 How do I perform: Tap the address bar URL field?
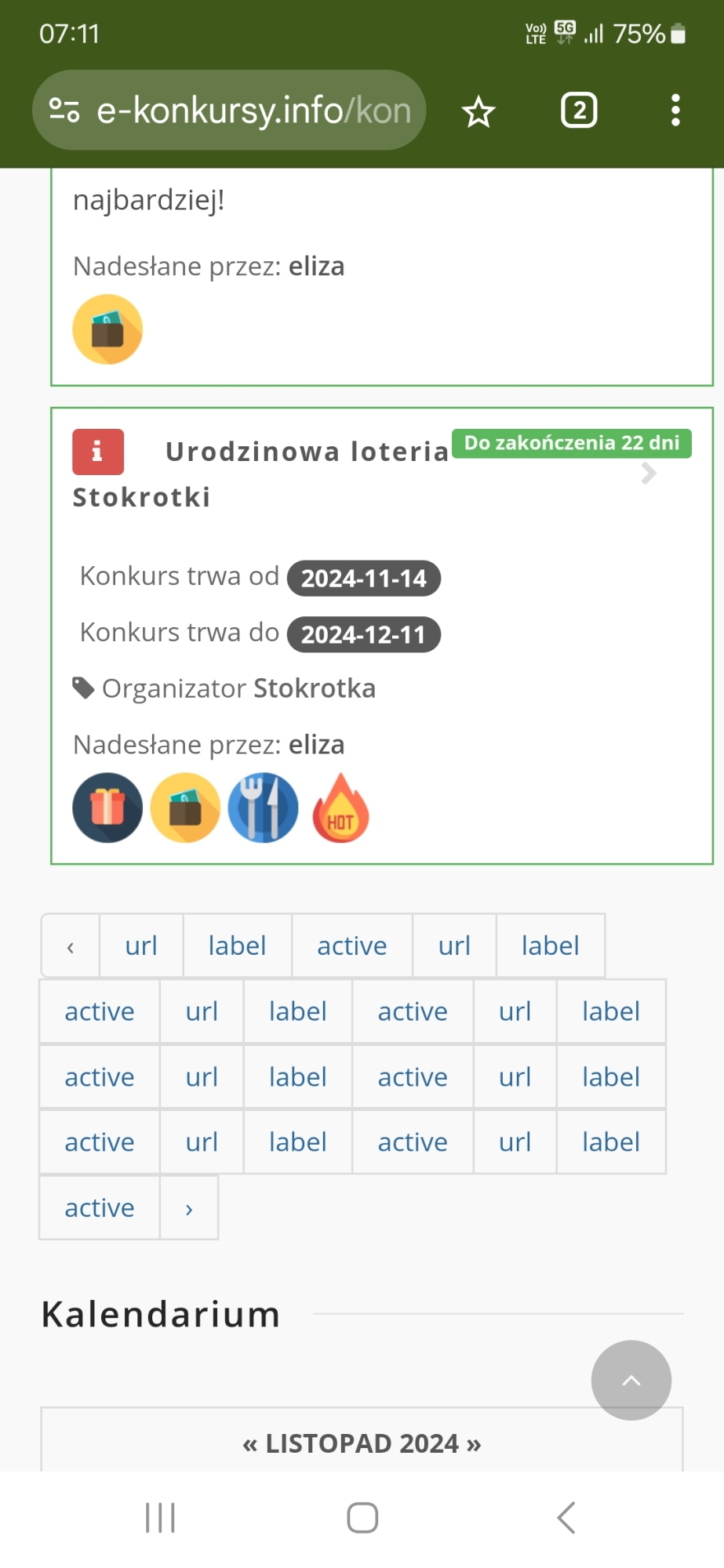[253, 111]
